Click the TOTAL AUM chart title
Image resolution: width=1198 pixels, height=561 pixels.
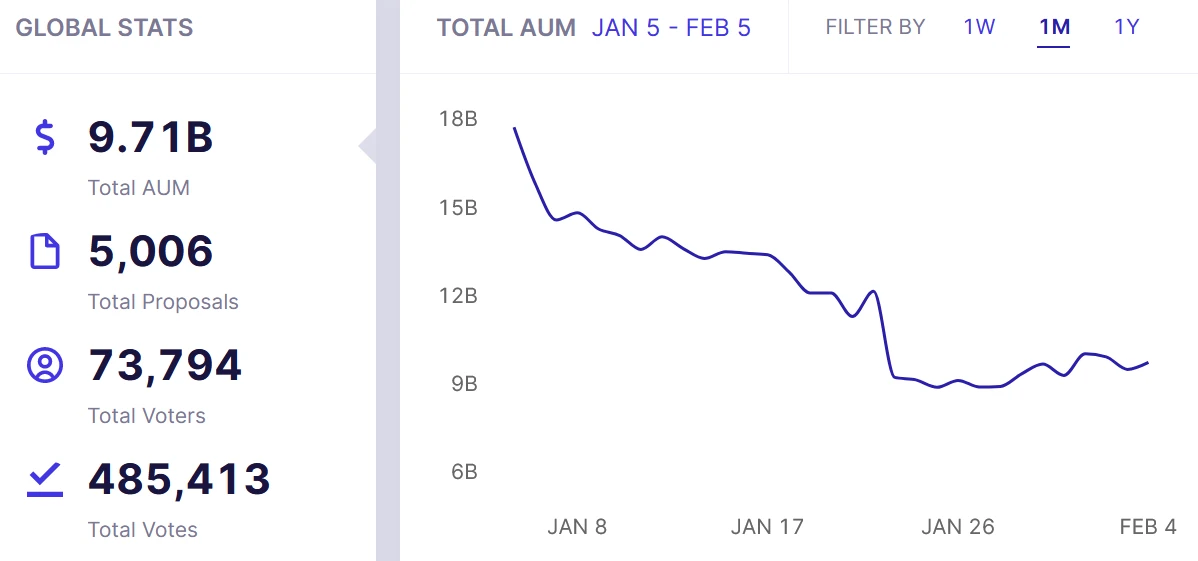coord(506,28)
